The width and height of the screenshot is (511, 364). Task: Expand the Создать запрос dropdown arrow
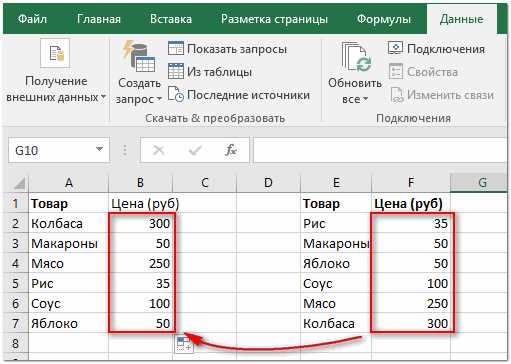coord(159,99)
